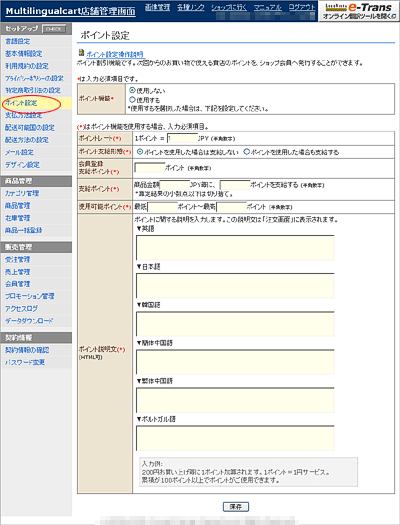400x525 pixels.
Task: Click the 最低 usable points input
Action: 162,207
